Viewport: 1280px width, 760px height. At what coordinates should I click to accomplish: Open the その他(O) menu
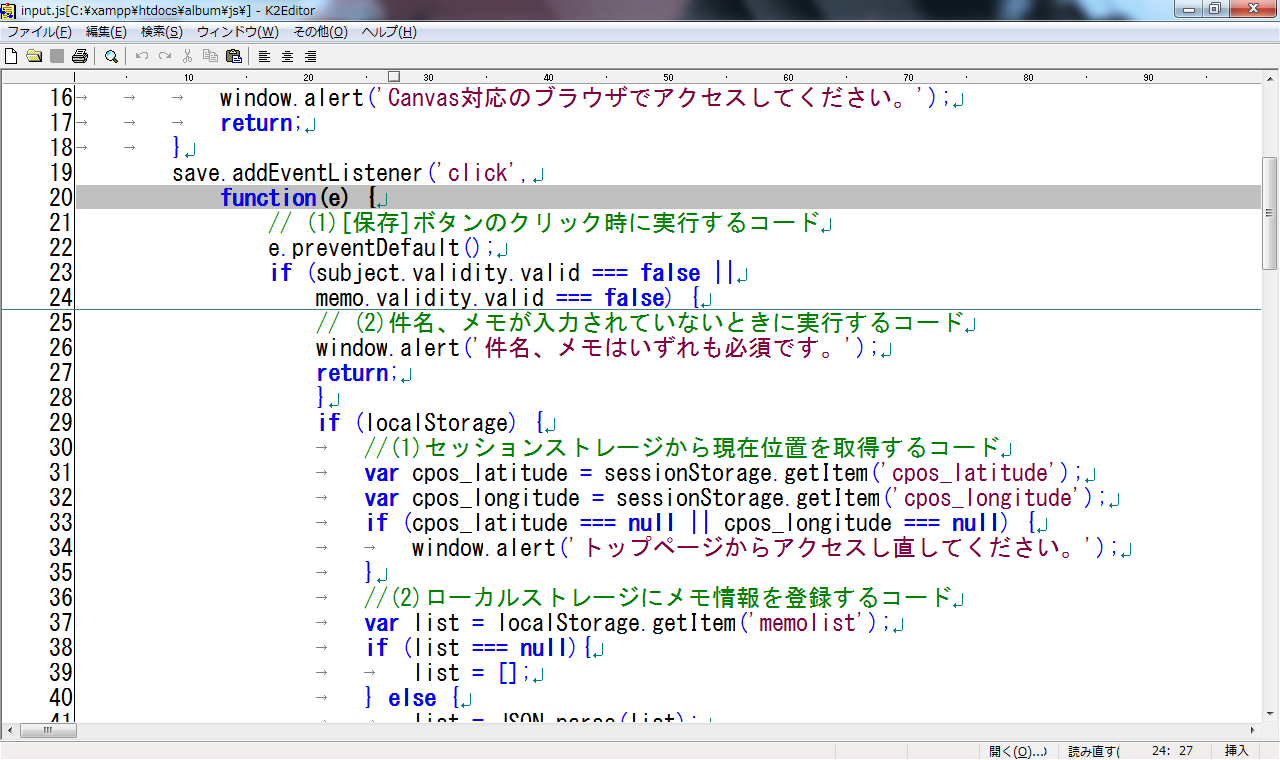click(320, 32)
